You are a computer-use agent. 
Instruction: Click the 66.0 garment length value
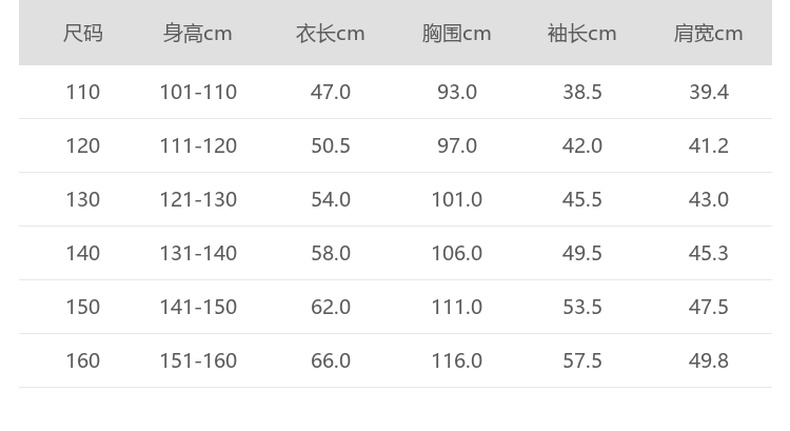tap(330, 360)
